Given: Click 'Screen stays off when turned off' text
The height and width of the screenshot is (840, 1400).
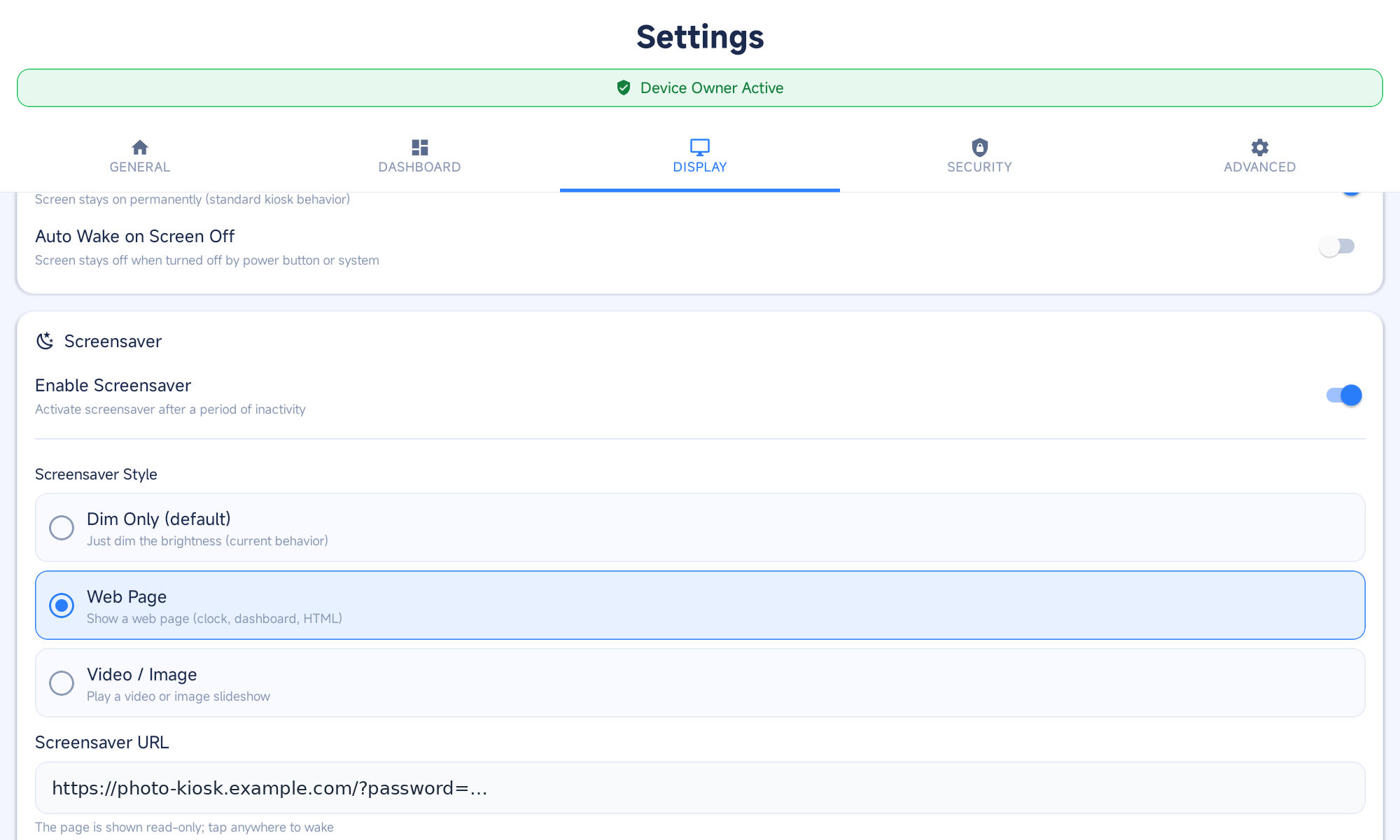Looking at the screenshot, I should [x=207, y=260].
